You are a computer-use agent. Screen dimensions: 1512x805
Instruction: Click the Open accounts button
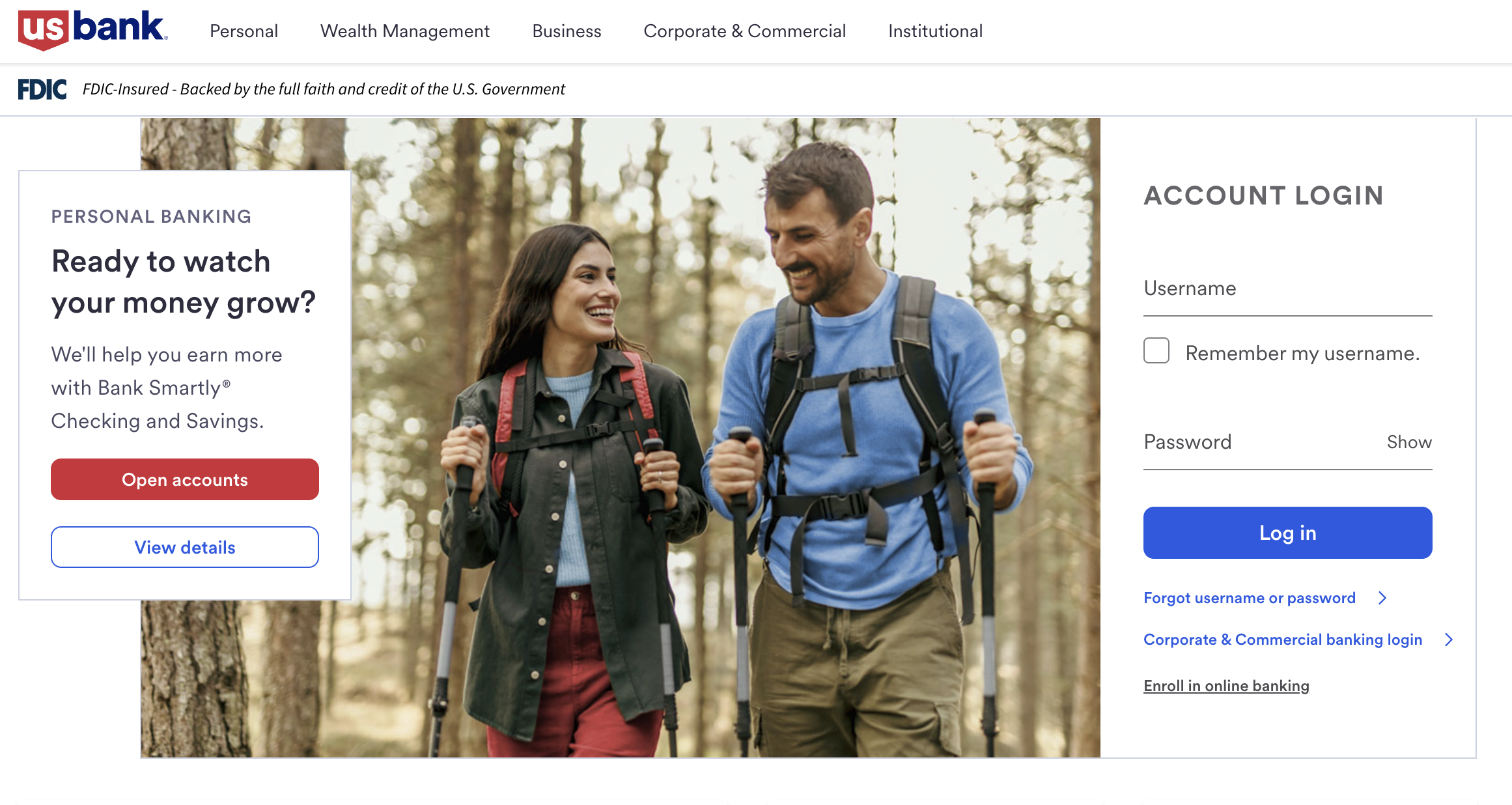click(185, 479)
